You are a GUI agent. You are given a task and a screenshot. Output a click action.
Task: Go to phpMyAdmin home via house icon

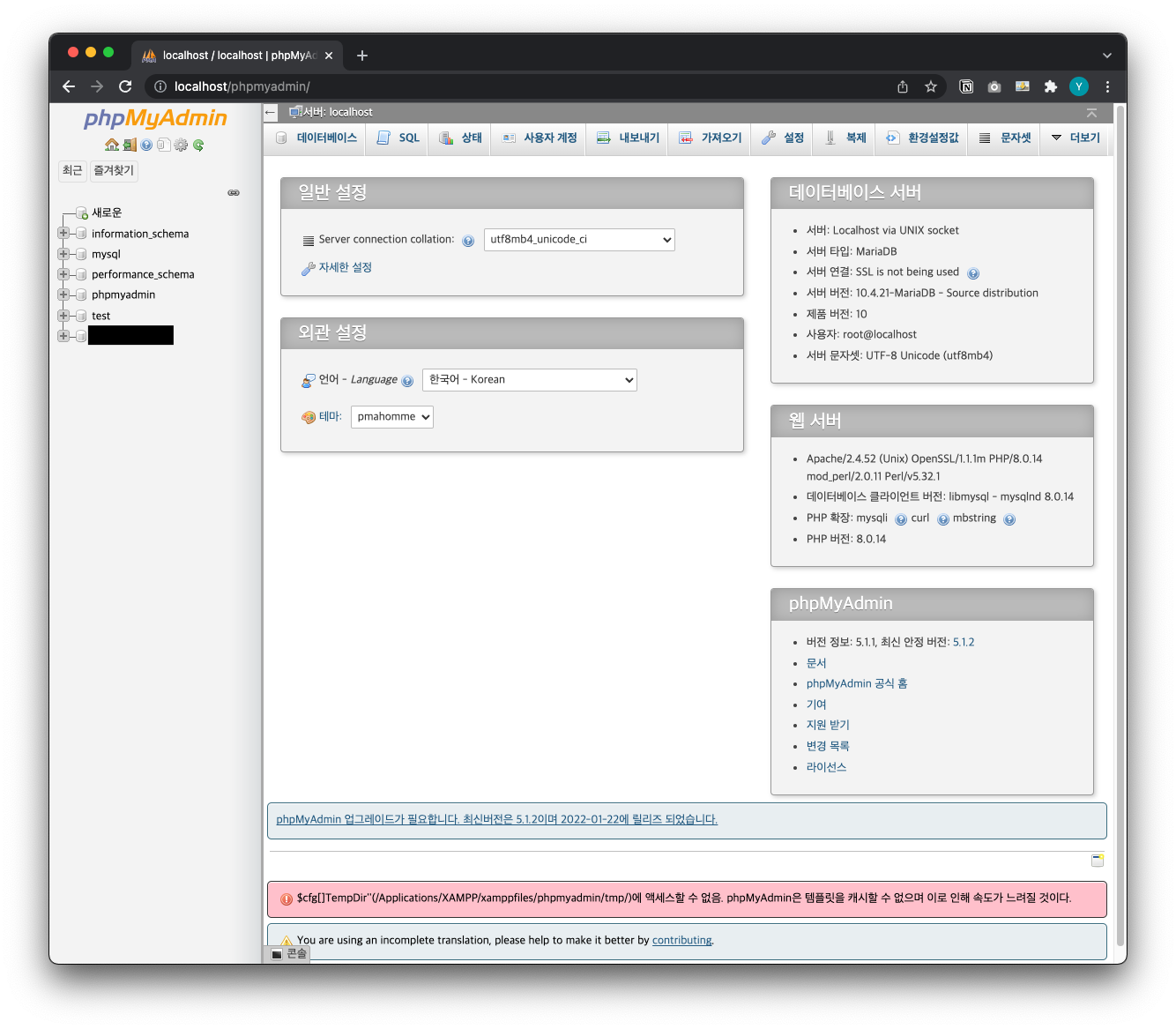coord(112,145)
